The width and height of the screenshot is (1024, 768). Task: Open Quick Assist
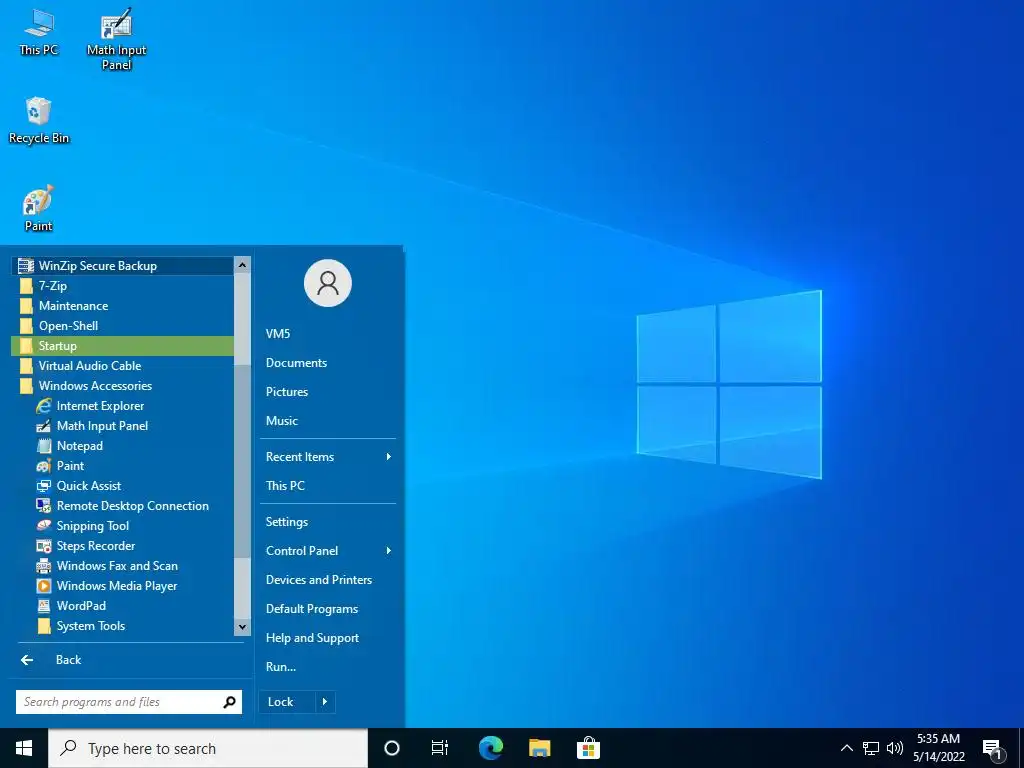[122, 486]
